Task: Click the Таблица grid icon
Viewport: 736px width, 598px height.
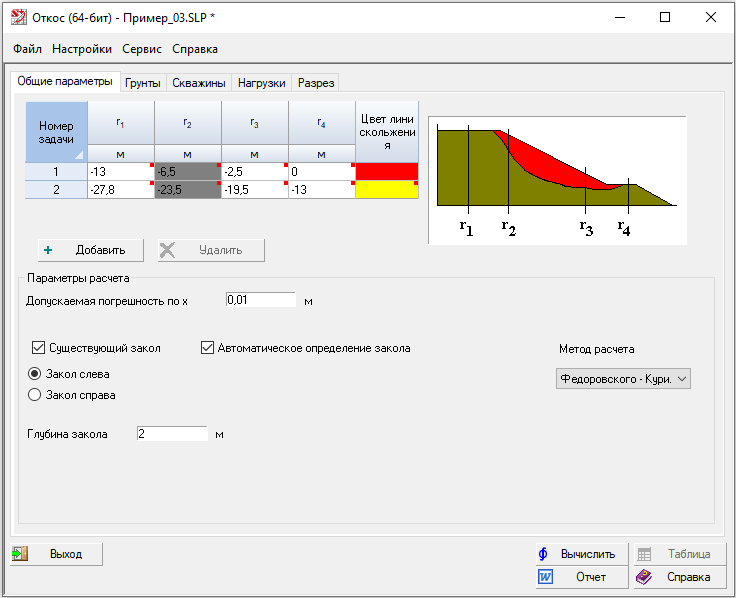Action: (x=645, y=554)
